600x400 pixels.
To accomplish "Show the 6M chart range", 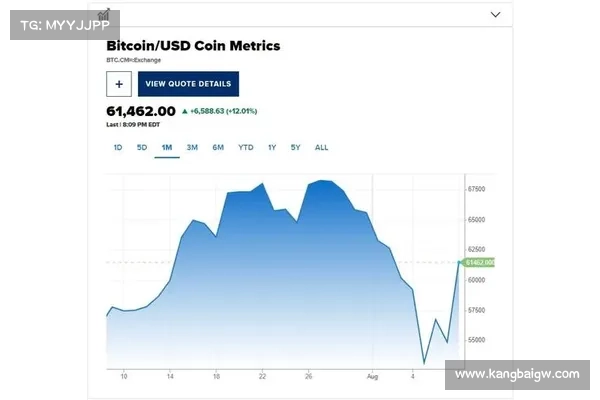I will point(218,147).
